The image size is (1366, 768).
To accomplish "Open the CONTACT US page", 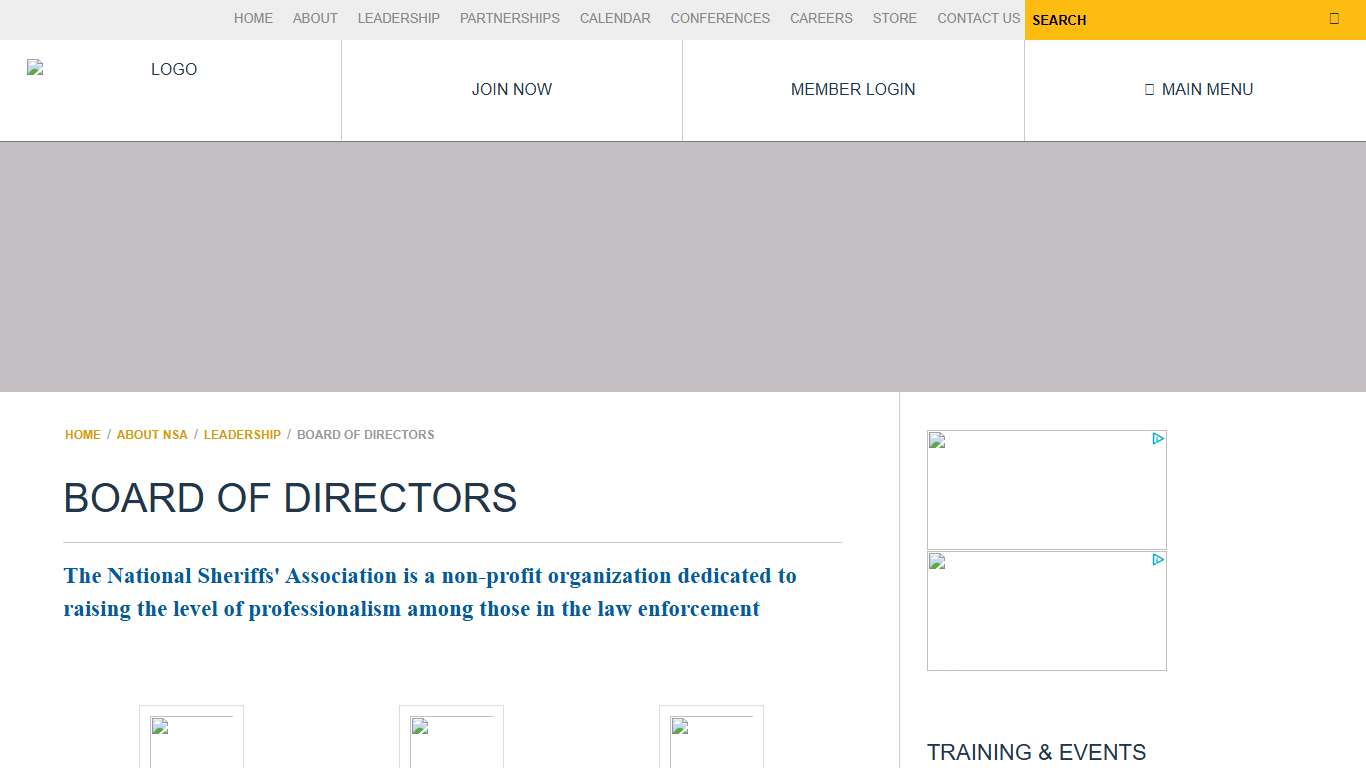I will (x=978, y=18).
